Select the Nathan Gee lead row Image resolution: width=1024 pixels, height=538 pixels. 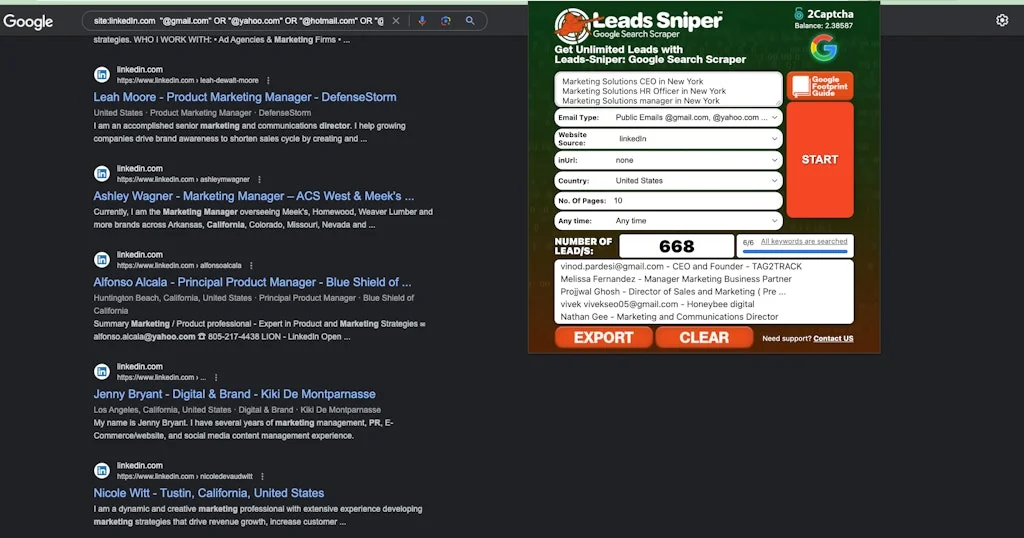(x=669, y=317)
